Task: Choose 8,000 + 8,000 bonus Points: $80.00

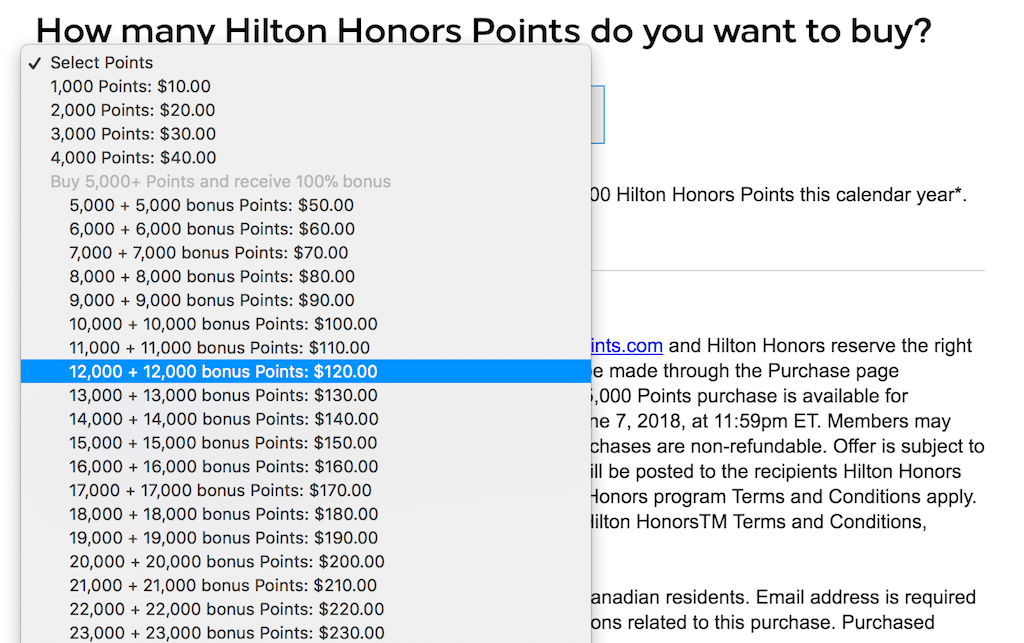Action: click(212, 277)
